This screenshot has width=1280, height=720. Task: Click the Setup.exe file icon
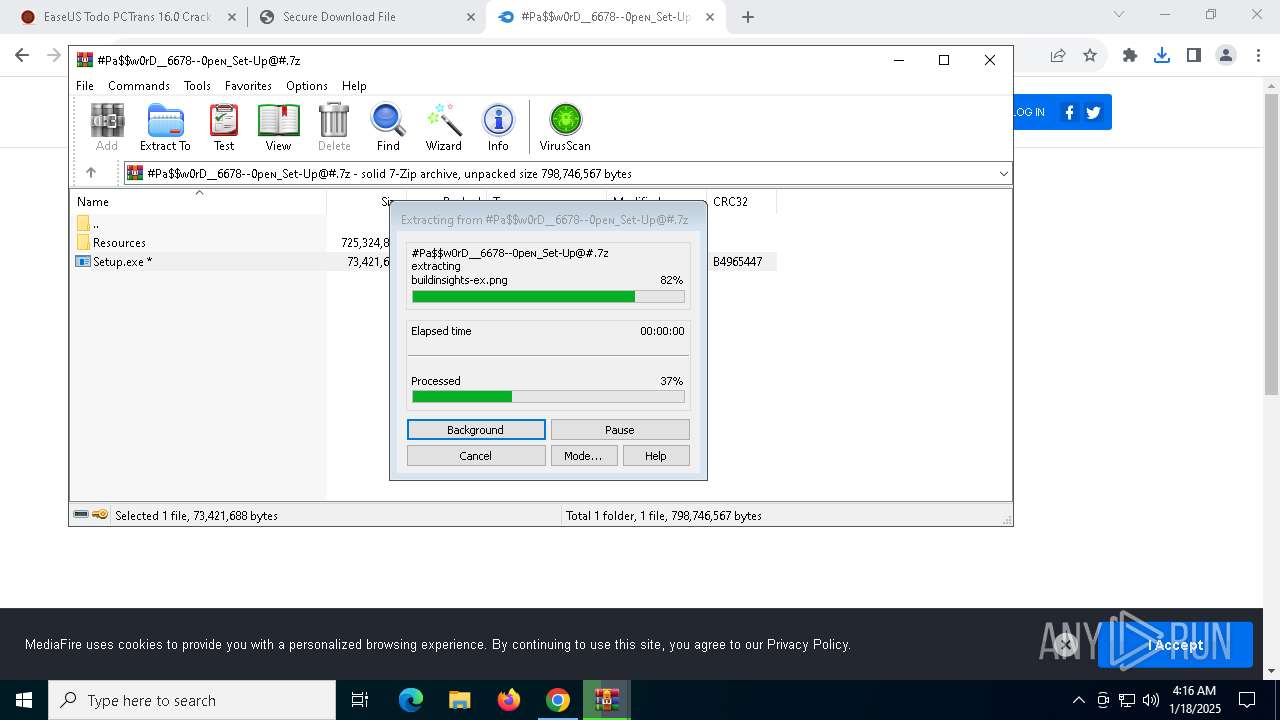(x=83, y=261)
